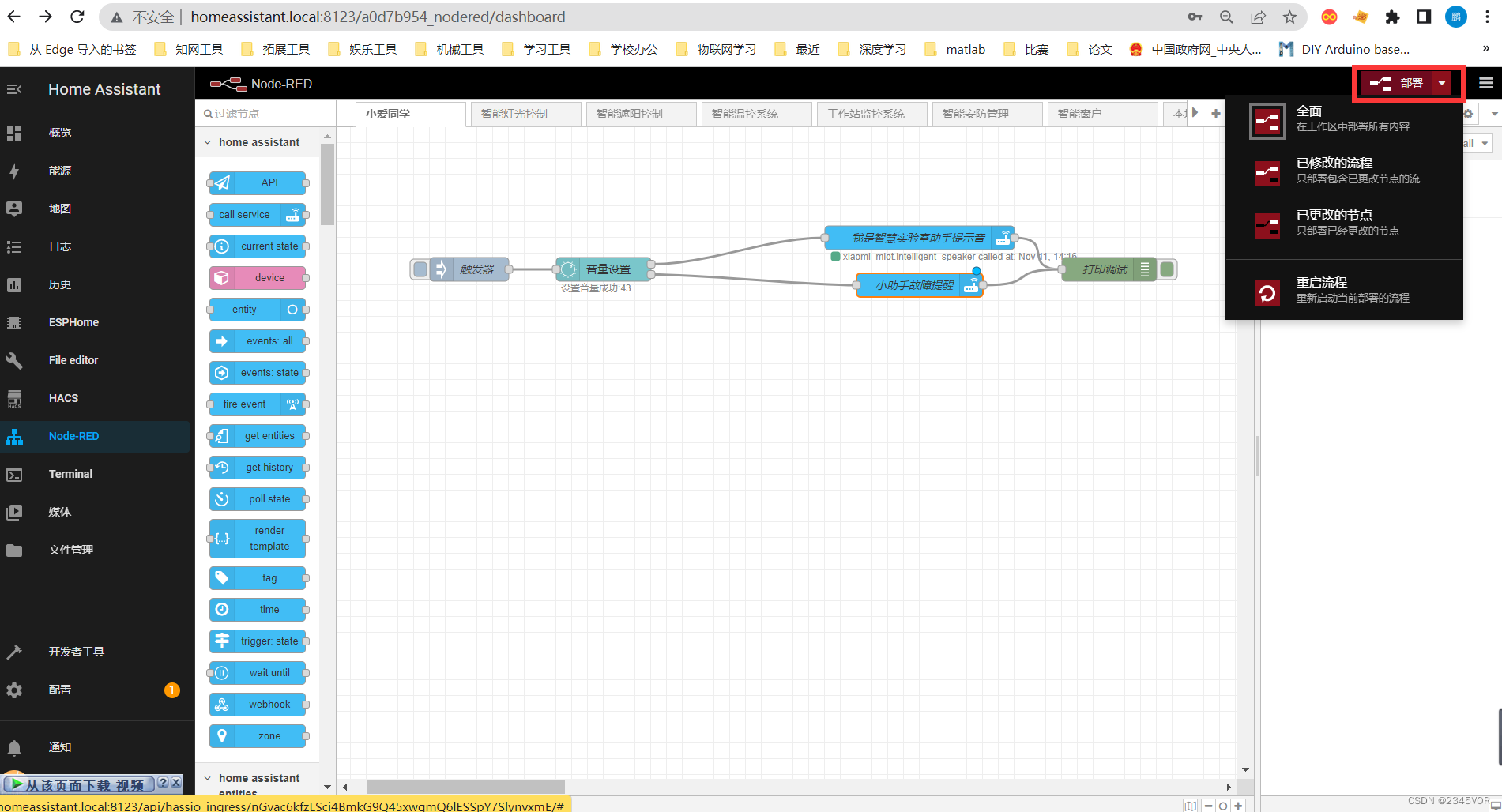
Task: Select the API node in palette
Action: 258,182
